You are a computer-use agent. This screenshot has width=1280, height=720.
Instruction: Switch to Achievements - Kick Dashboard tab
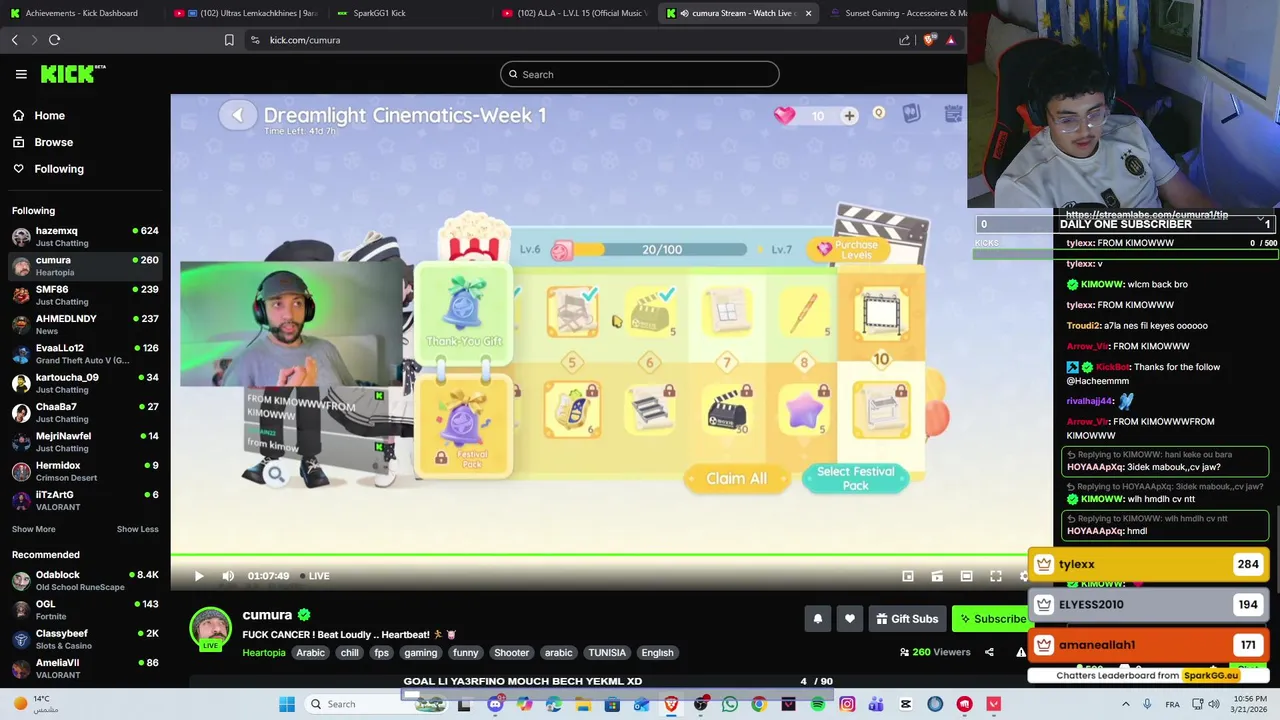click(x=80, y=13)
